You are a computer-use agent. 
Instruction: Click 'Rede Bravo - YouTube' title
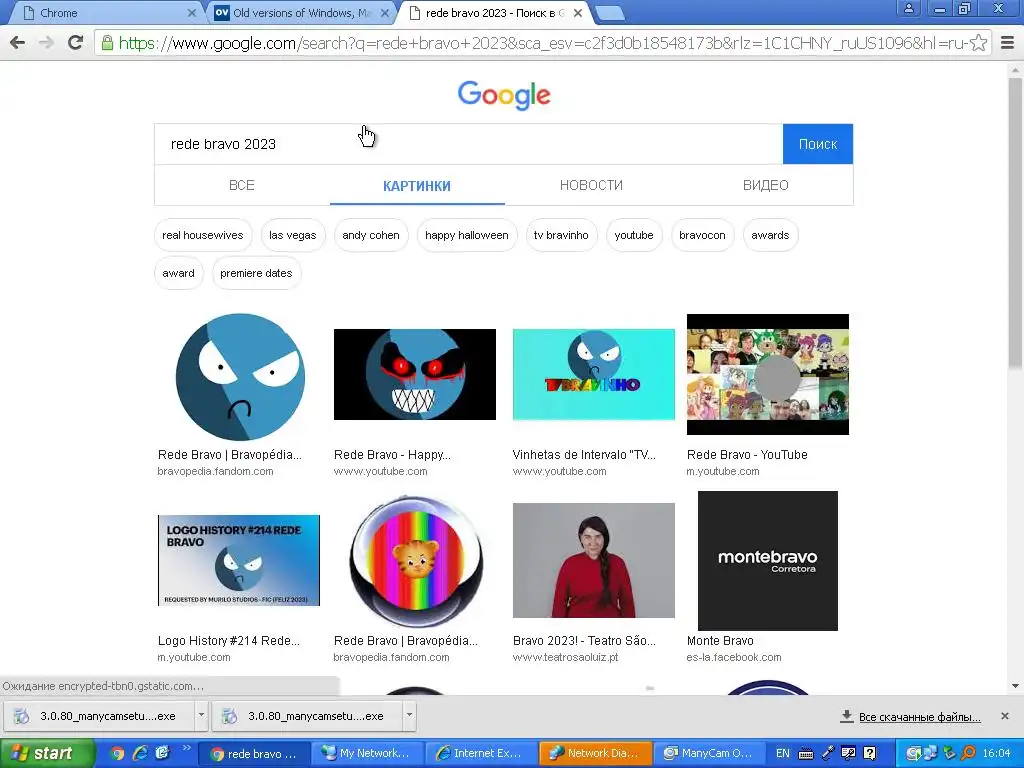pos(747,455)
